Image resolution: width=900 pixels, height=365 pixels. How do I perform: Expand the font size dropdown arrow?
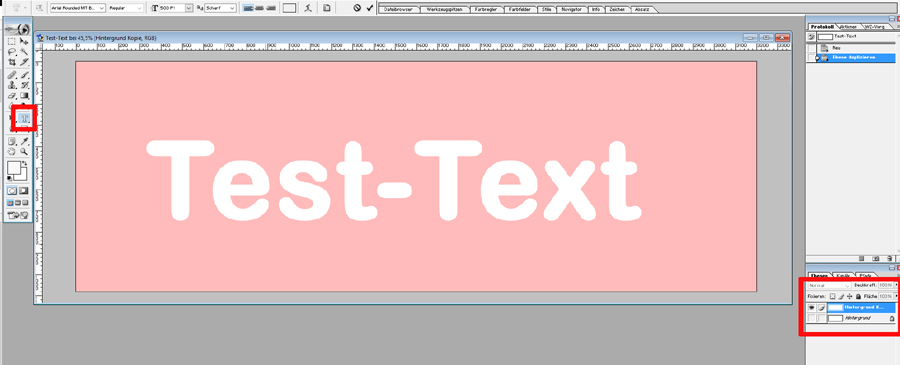point(189,8)
